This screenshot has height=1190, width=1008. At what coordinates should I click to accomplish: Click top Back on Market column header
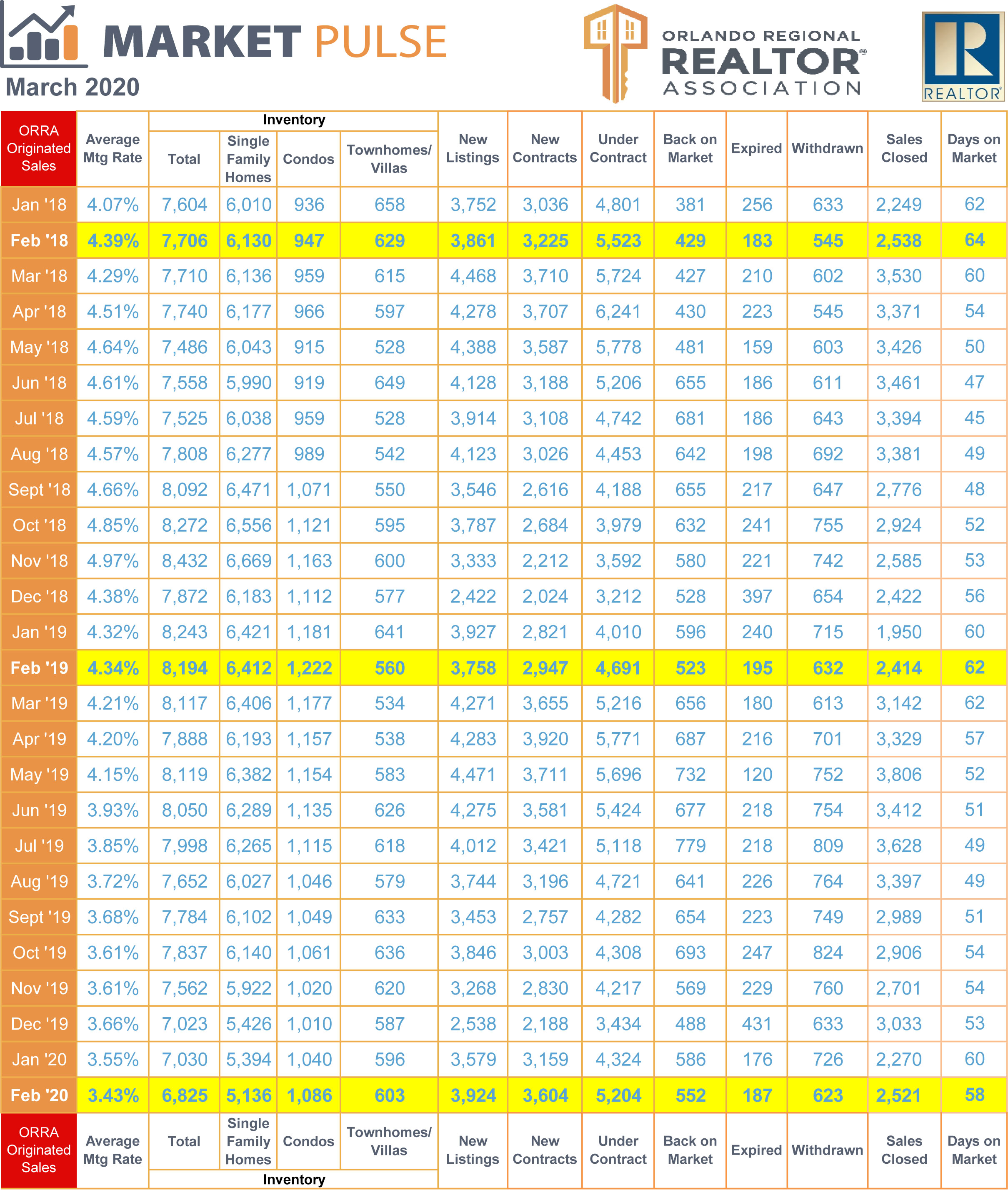pyautogui.click(x=690, y=148)
